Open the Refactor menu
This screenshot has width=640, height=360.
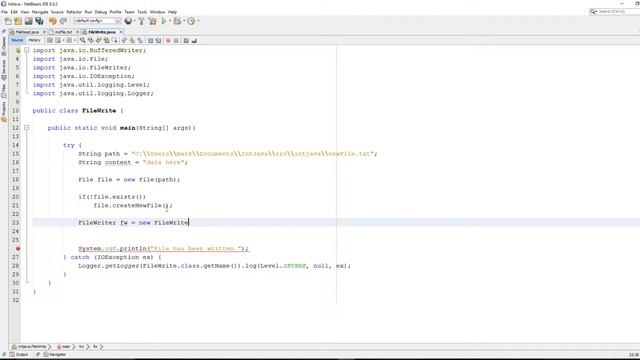tap(74, 12)
